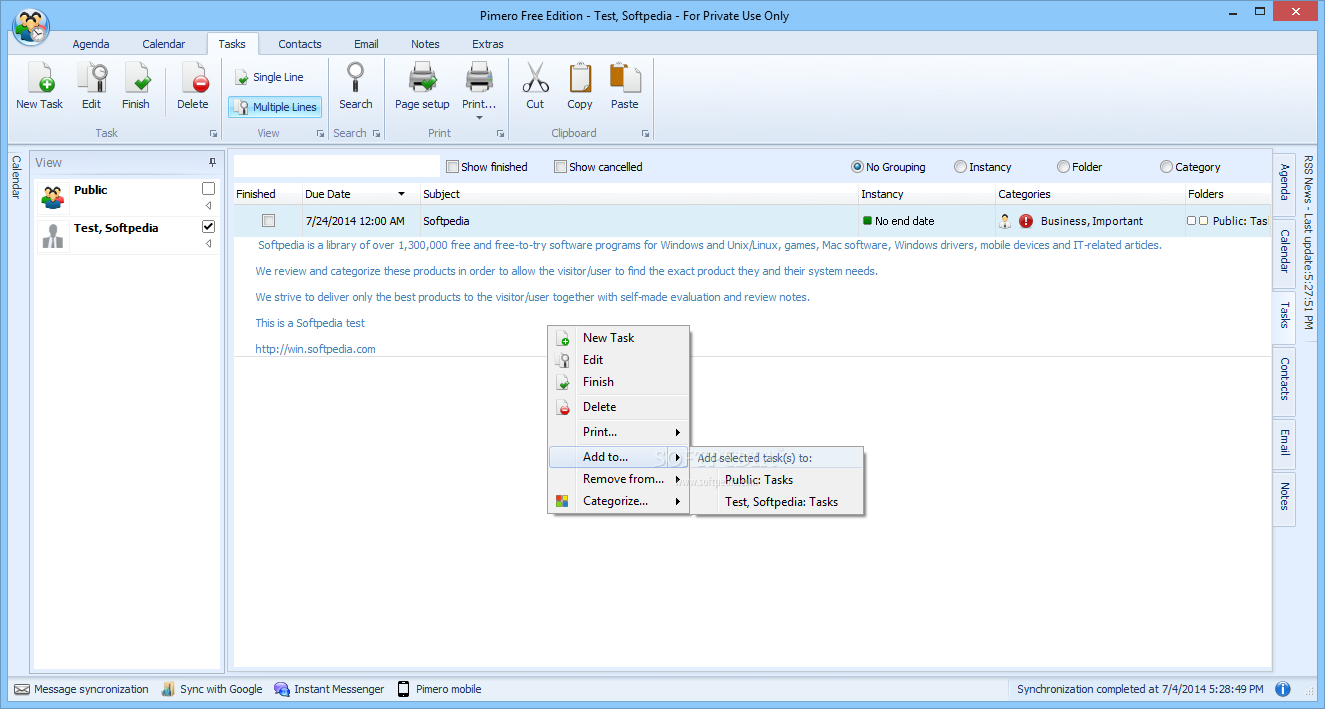The width and height of the screenshot is (1325, 709).
Task: Switch to Single Line view
Action: pos(268,77)
